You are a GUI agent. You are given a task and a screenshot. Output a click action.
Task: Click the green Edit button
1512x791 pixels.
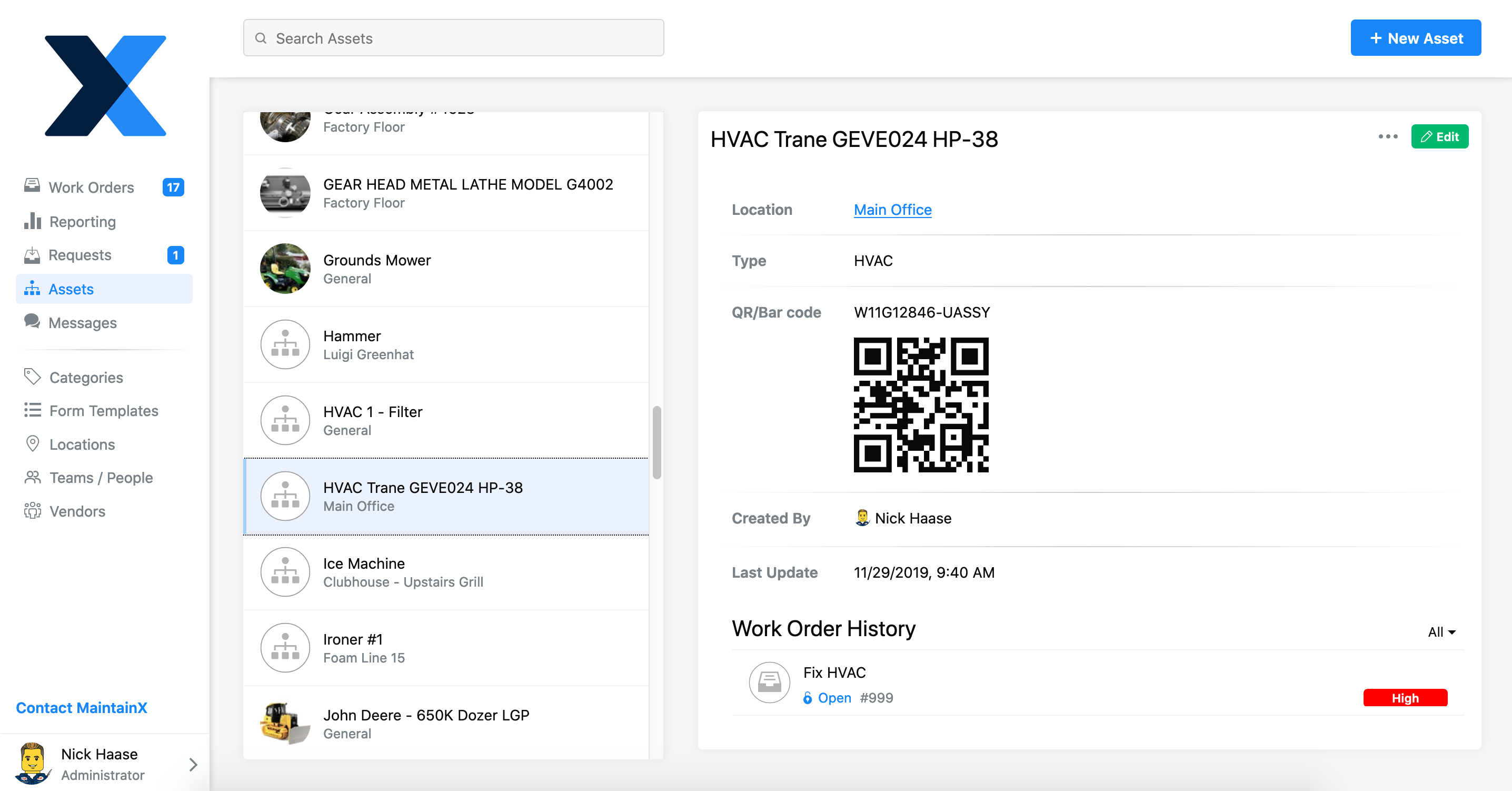(1439, 137)
